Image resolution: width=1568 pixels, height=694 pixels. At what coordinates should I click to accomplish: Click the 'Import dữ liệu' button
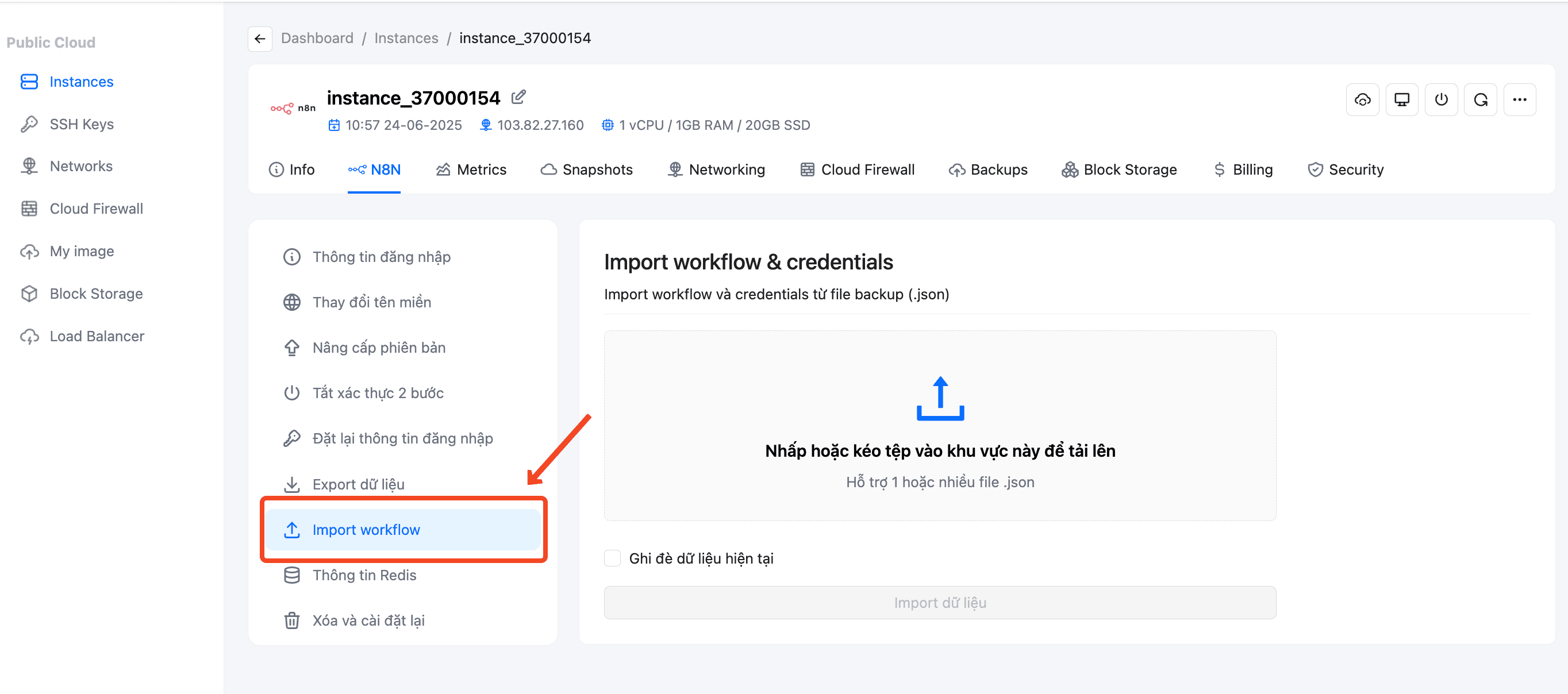[x=939, y=602]
